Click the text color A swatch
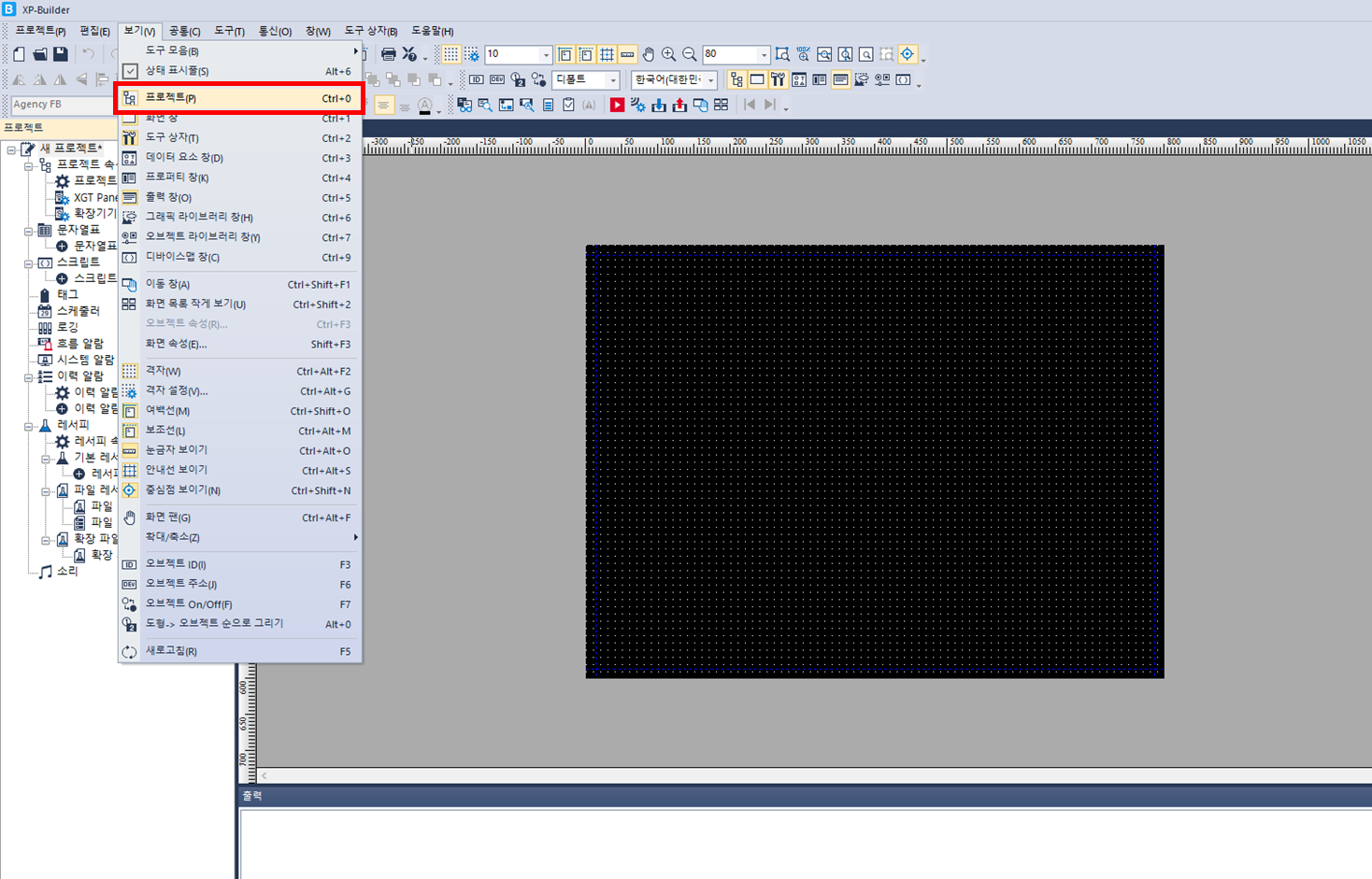The height and width of the screenshot is (879, 1372). [426, 105]
